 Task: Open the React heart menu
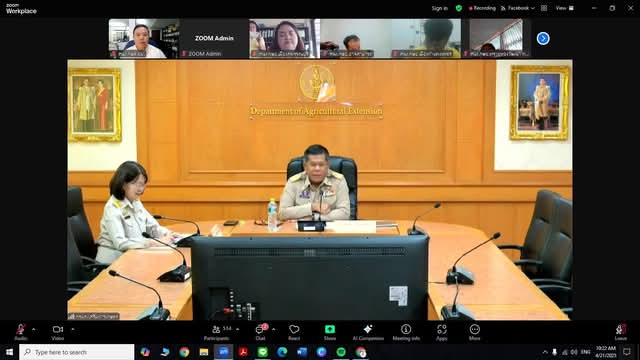tap(294, 332)
